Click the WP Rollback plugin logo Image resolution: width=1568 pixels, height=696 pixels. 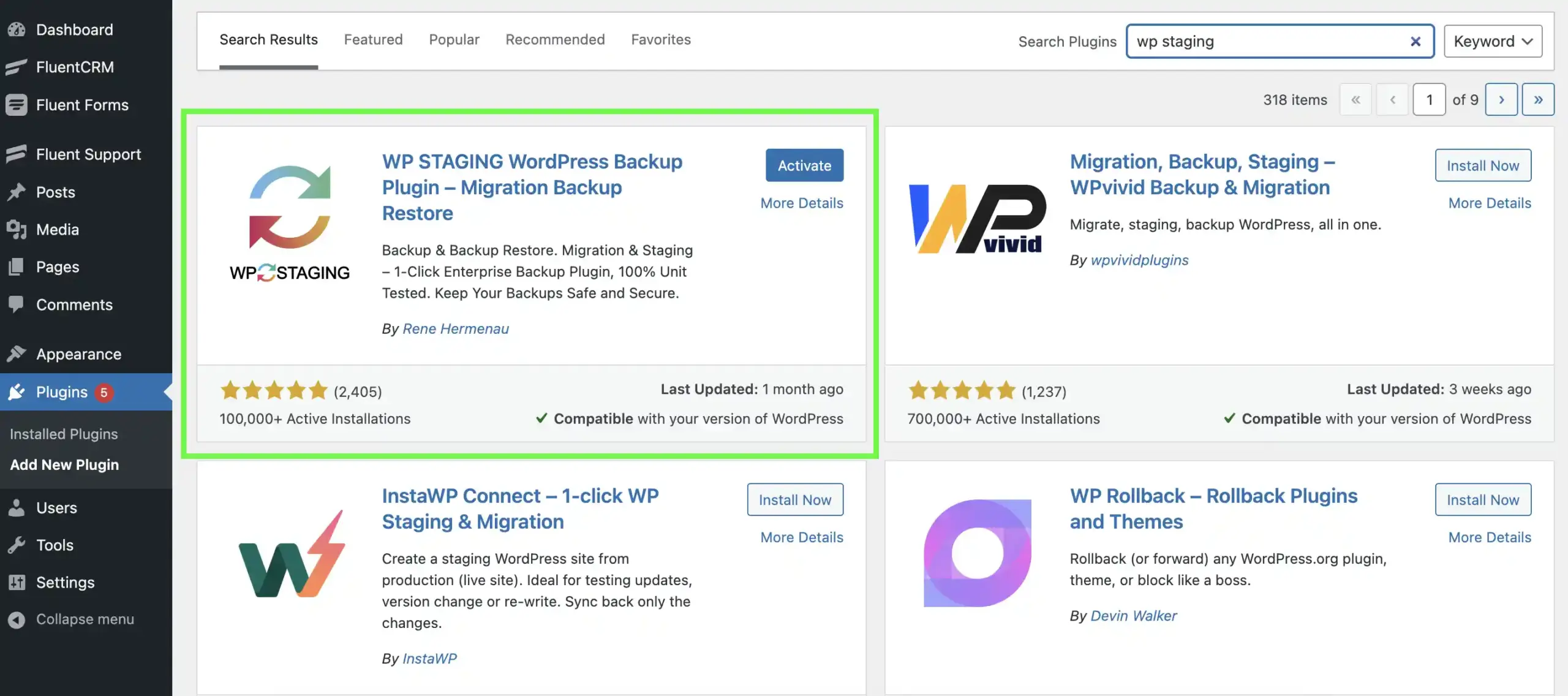(978, 553)
